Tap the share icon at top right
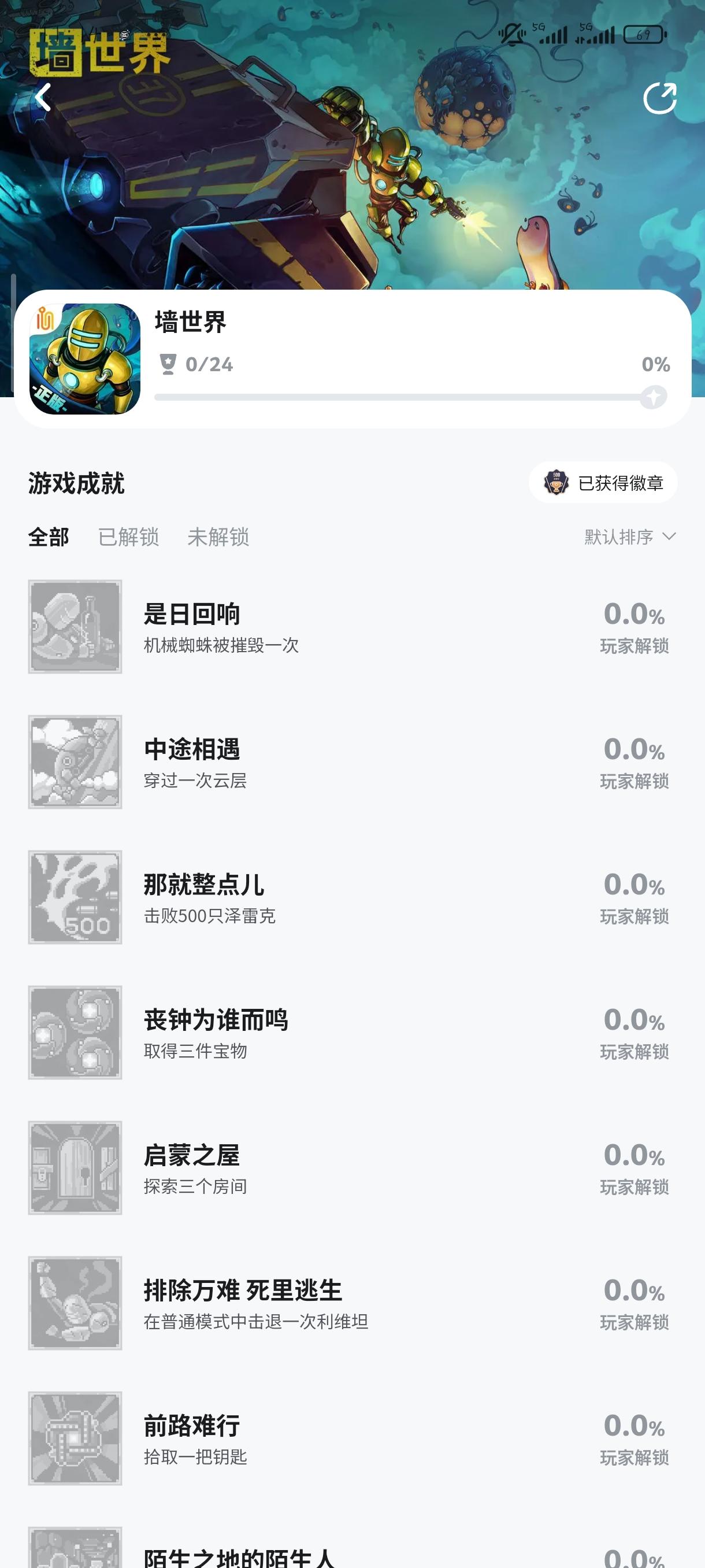The image size is (705, 1568). [x=659, y=99]
